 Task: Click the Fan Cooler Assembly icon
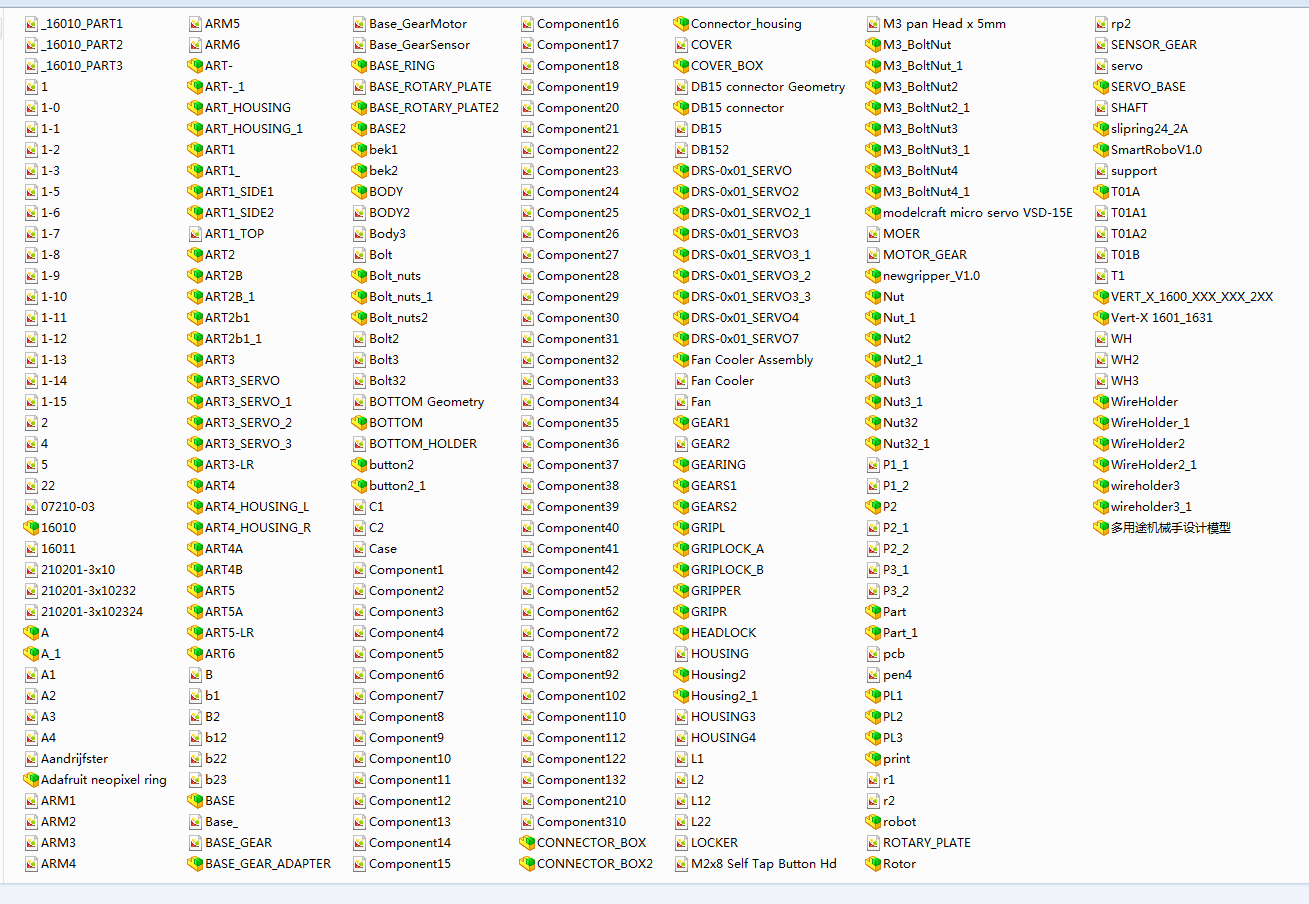[x=682, y=360]
